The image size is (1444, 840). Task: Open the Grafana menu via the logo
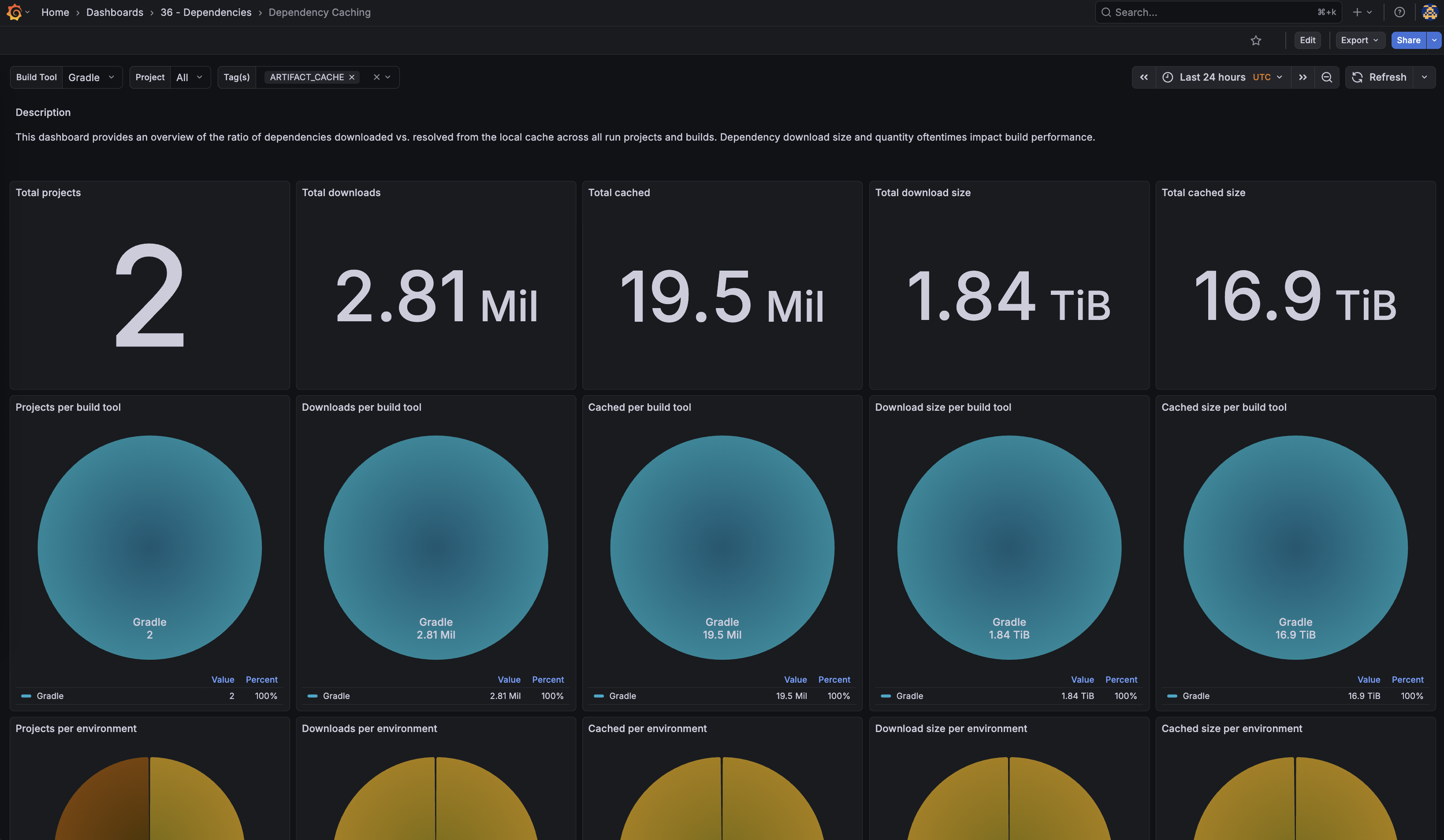(15, 12)
